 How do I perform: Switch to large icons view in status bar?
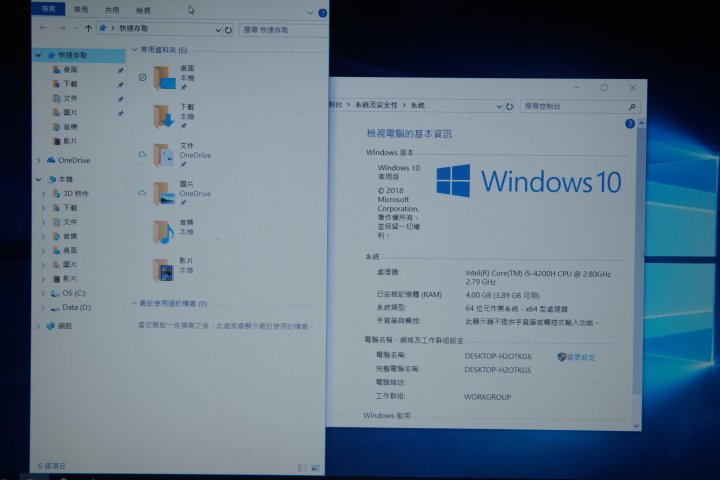[315, 468]
